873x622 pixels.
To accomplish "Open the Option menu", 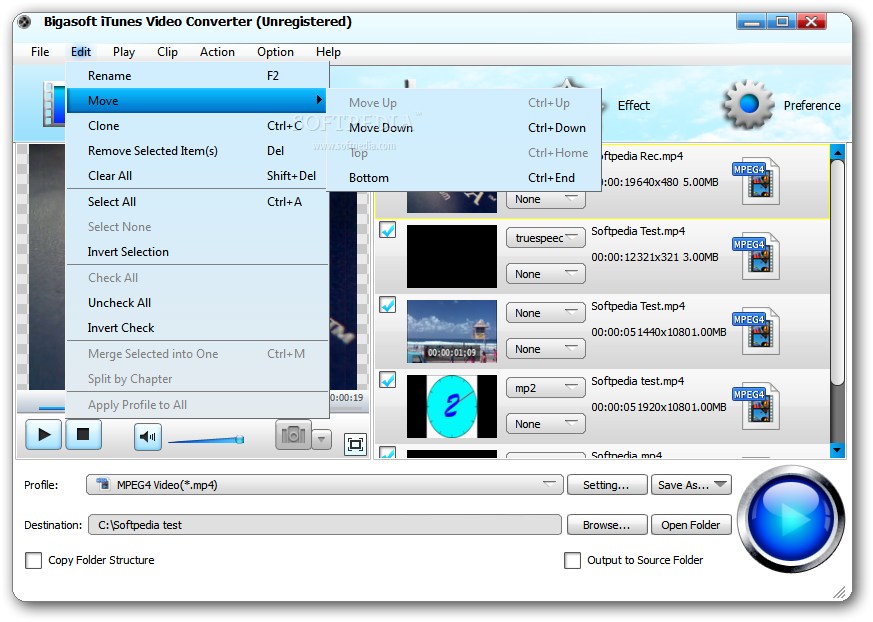I will (275, 52).
